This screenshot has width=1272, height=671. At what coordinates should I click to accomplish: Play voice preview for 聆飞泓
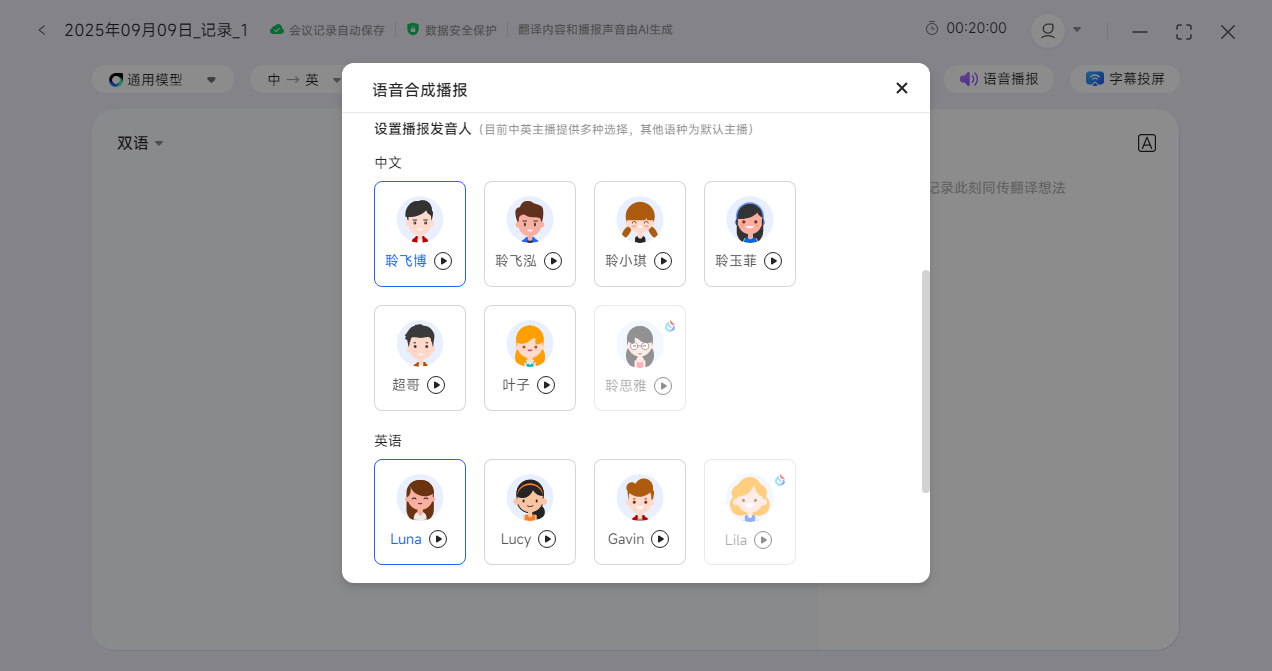[x=553, y=261]
